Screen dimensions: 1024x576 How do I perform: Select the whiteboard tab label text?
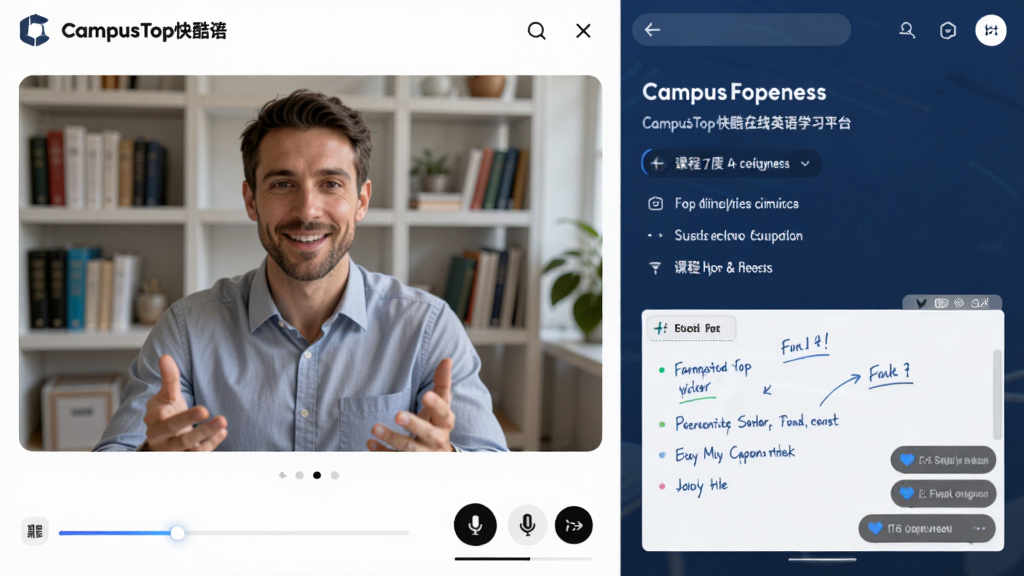[x=697, y=328]
